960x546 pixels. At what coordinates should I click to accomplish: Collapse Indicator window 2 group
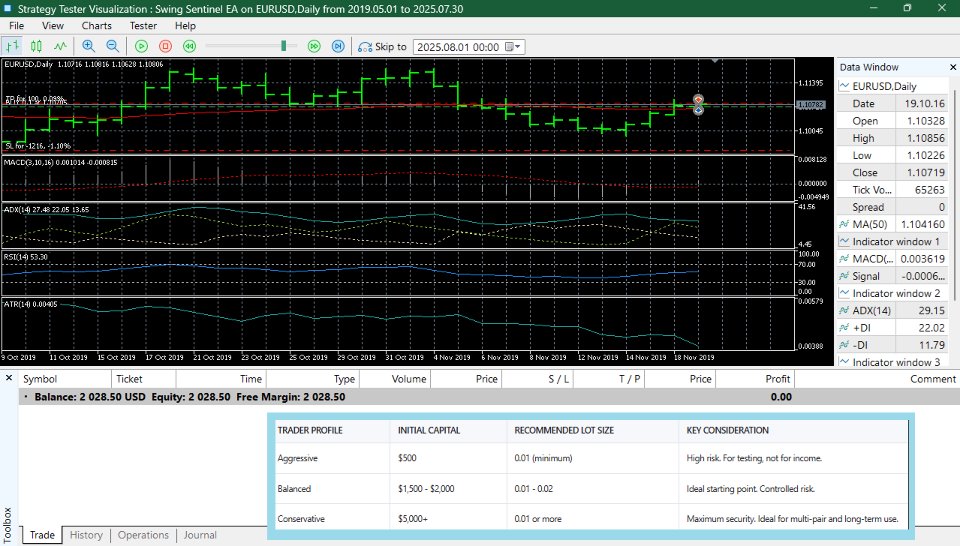pos(844,293)
